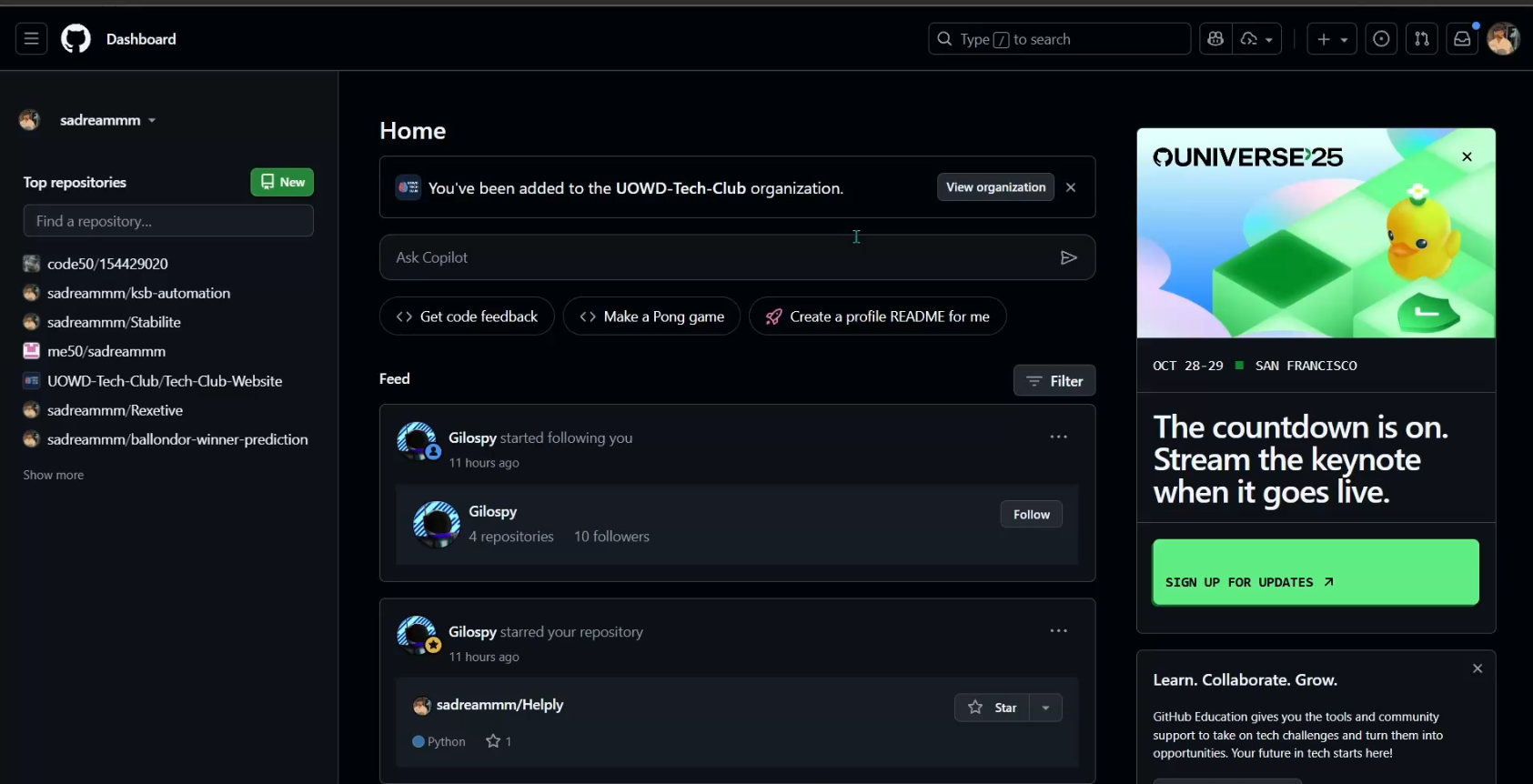Open Gilospy's 10 followers link
This screenshot has height=784, width=1533.
[611, 537]
